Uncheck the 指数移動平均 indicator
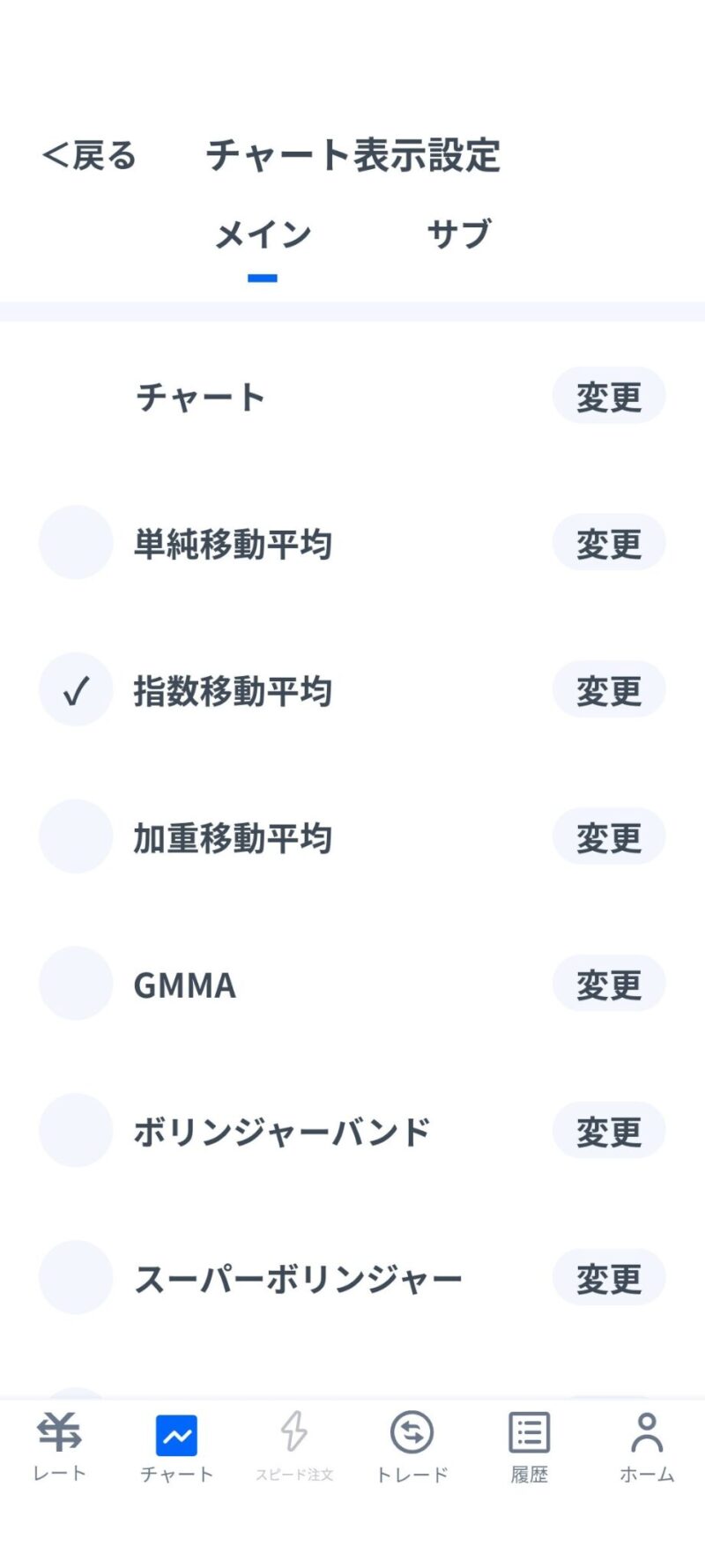Image resolution: width=705 pixels, height=1568 pixels. pyautogui.click(x=76, y=689)
